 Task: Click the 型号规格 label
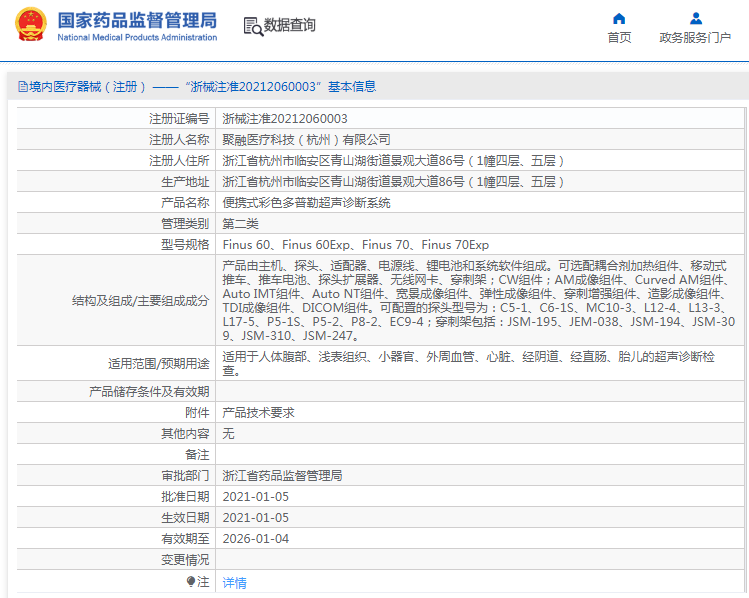pos(185,245)
